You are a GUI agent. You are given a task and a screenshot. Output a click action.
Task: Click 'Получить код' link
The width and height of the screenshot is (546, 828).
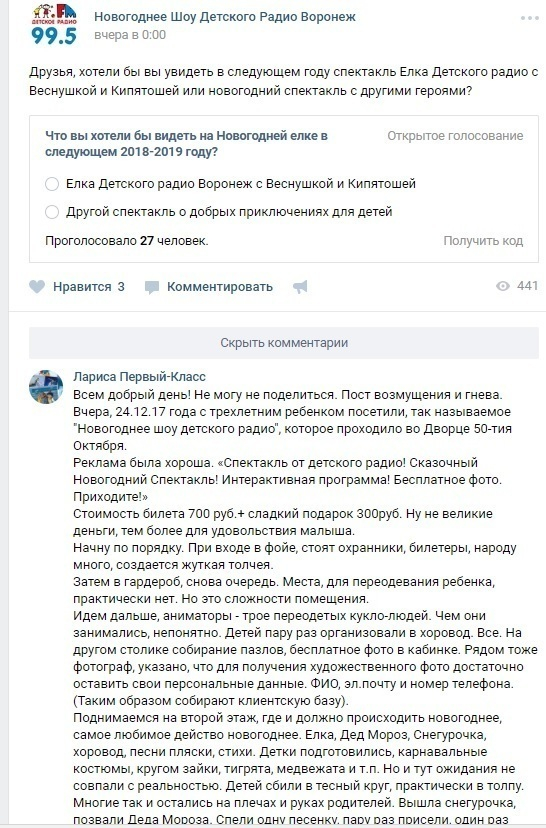coord(483,241)
